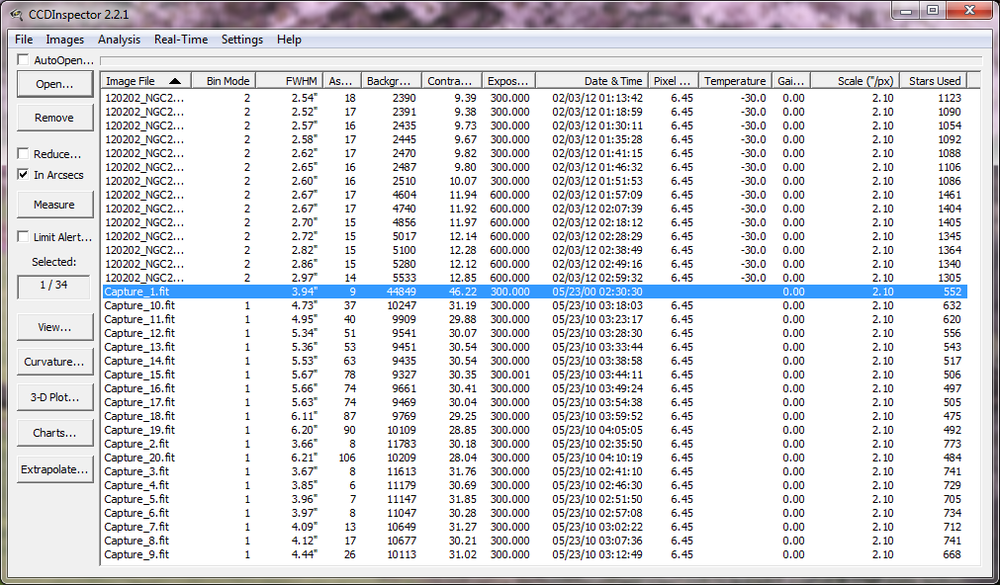1000x585 pixels.
Task: Open the Settings menu
Action: coord(242,40)
